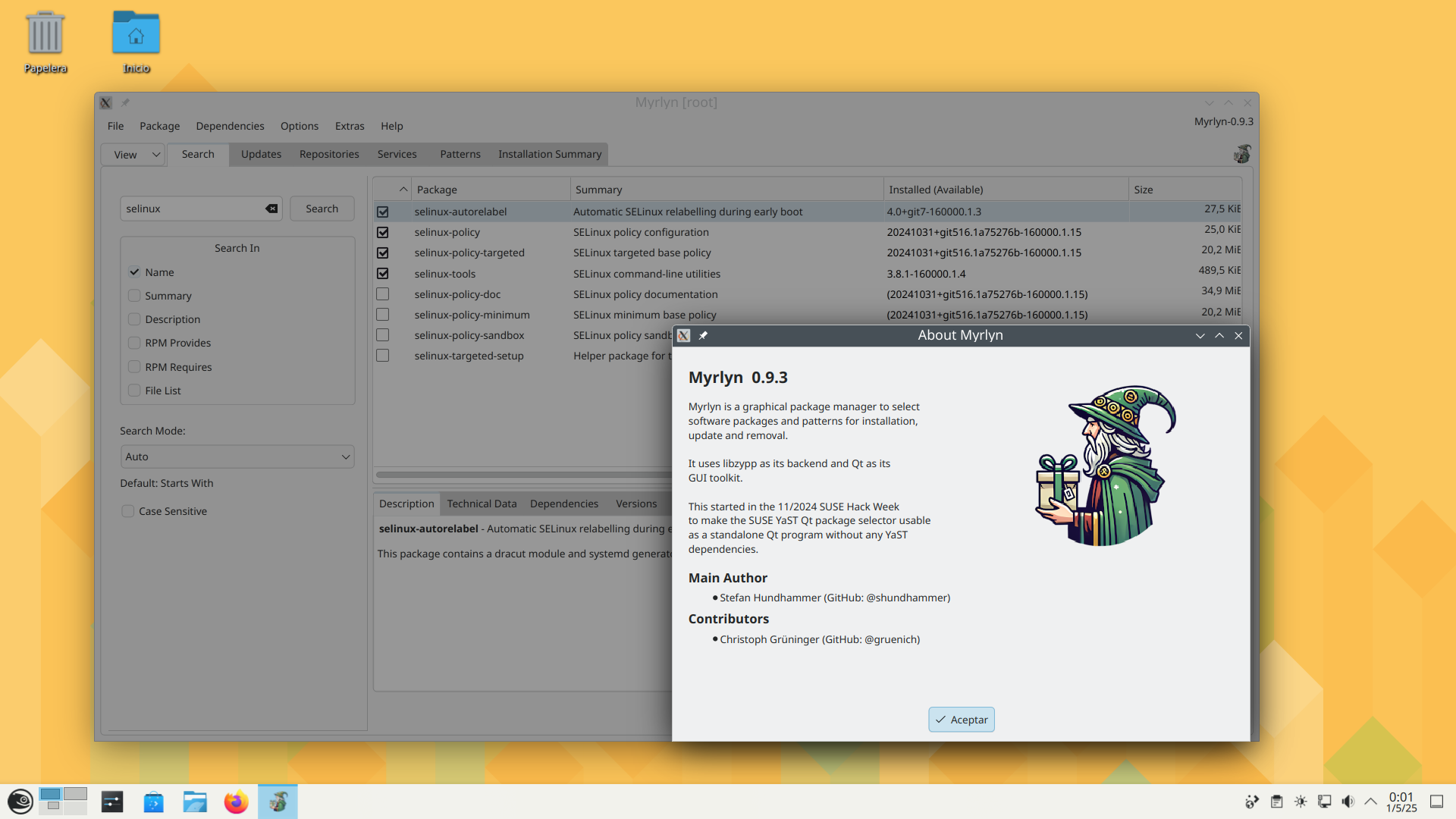The width and height of the screenshot is (1456, 819).
Task: Sort by Summary column header
Action: tap(726, 190)
